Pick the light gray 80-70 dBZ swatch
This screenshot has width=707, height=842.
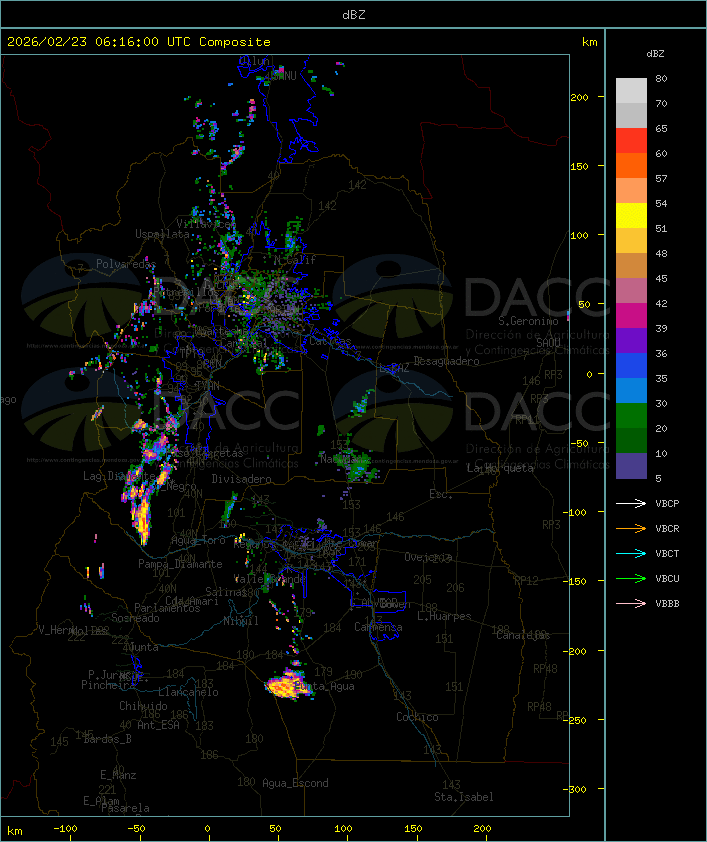(x=631, y=91)
